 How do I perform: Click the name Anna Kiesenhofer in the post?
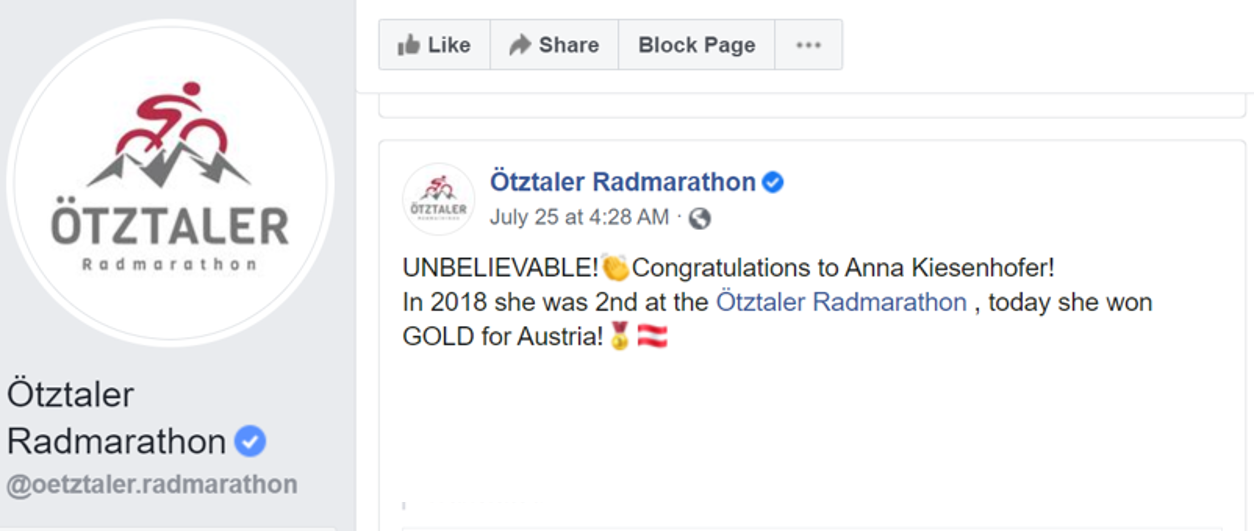[950, 268]
